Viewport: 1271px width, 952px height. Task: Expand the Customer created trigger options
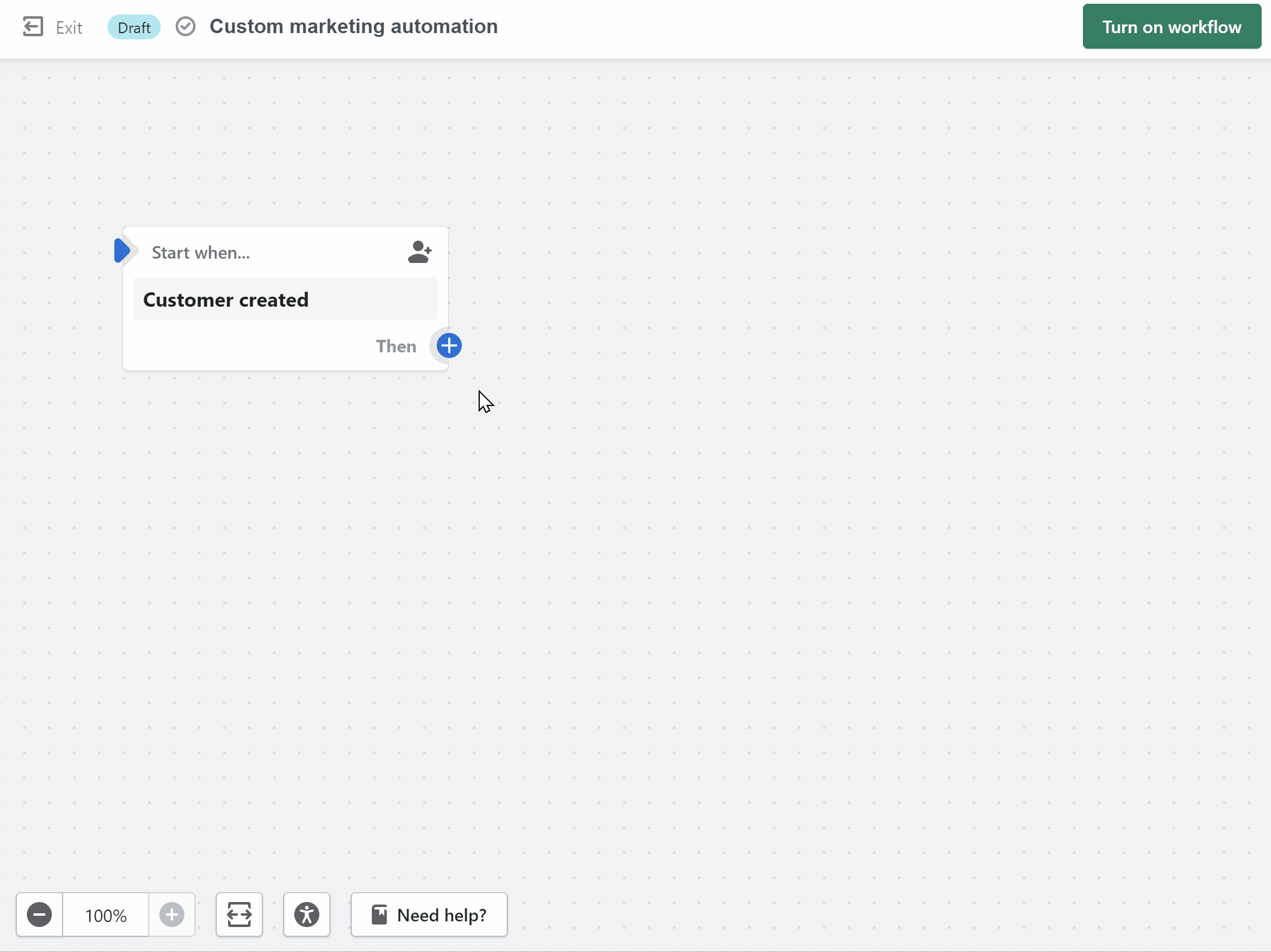pyautogui.click(x=285, y=300)
